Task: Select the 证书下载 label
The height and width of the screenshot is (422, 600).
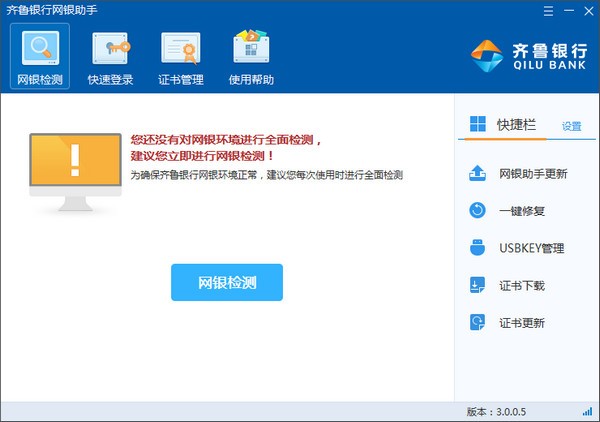Action: tap(522, 285)
